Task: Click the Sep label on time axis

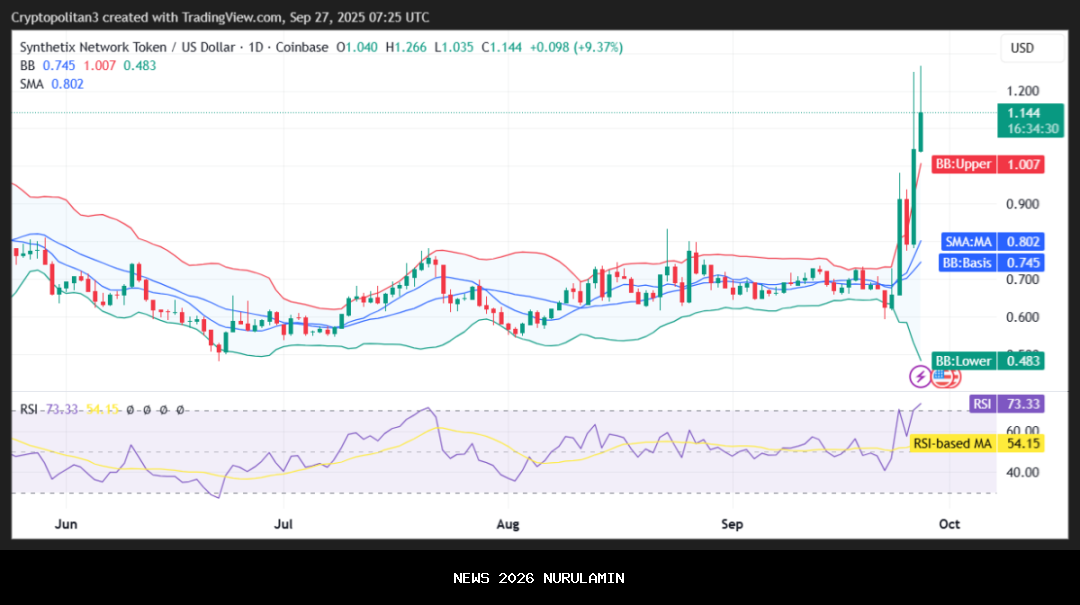Action: 733,523
